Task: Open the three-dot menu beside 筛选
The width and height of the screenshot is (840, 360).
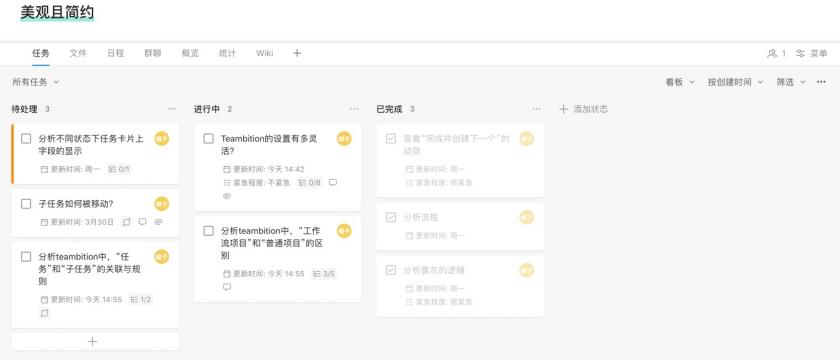Action: point(821,82)
